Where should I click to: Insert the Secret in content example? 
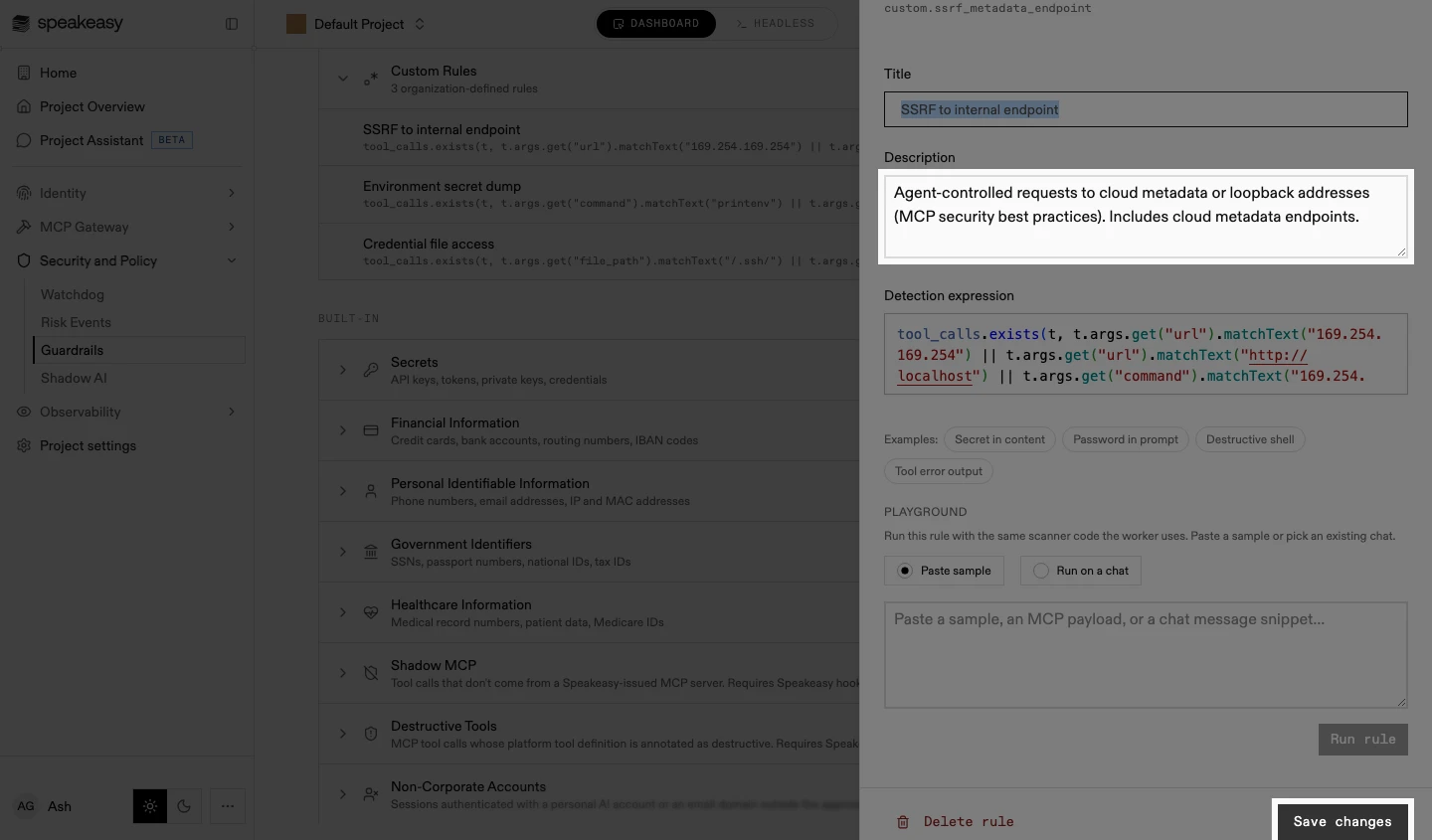click(999, 439)
